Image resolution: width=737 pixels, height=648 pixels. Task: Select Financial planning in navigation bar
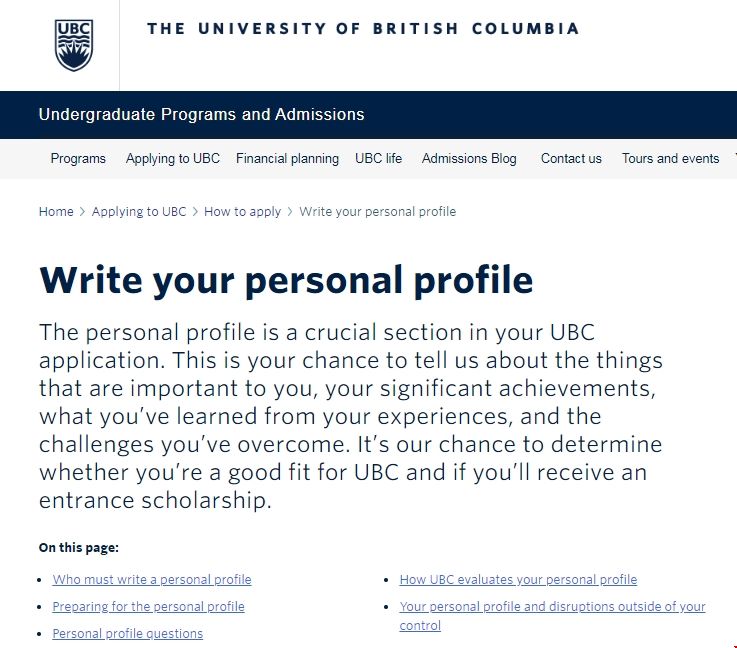287,159
